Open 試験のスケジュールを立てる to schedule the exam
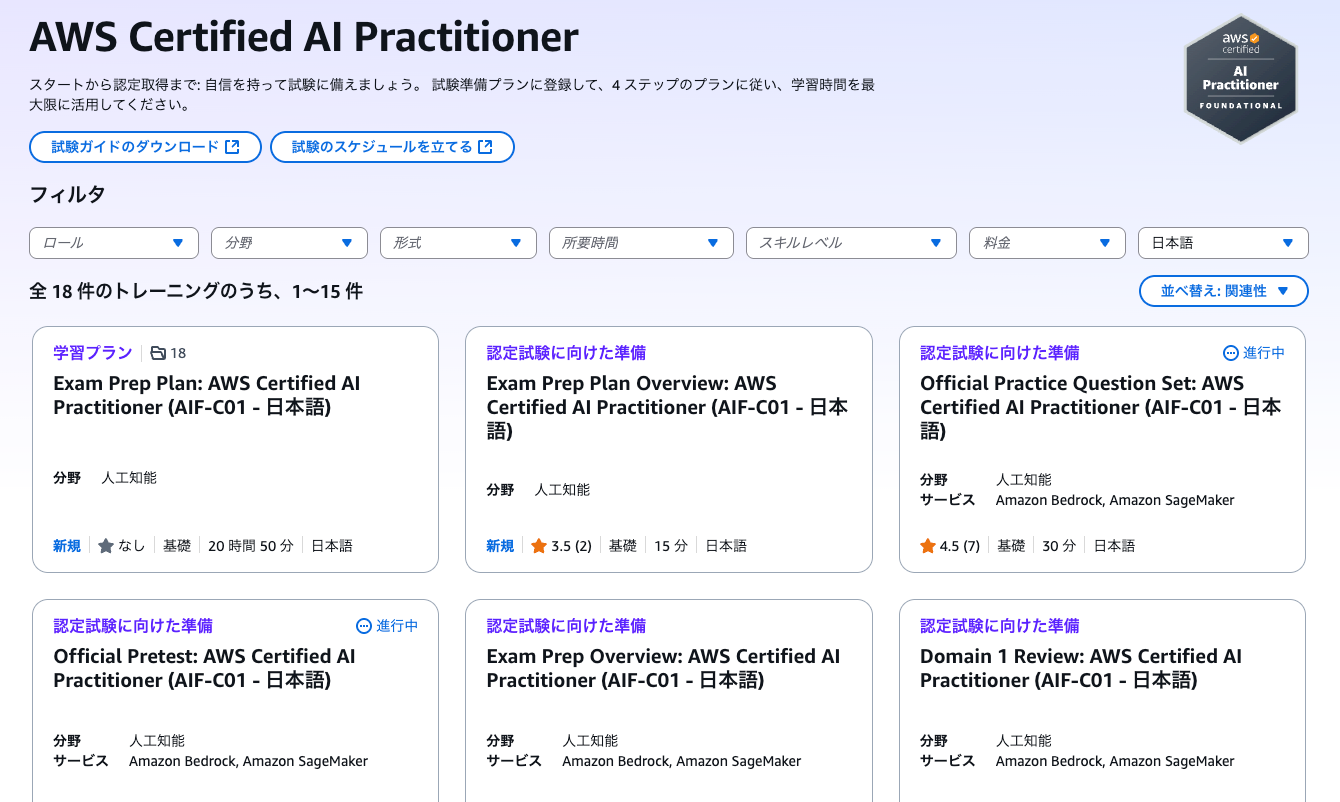Viewport: 1340px width, 802px height. click(x=393, y=147)
